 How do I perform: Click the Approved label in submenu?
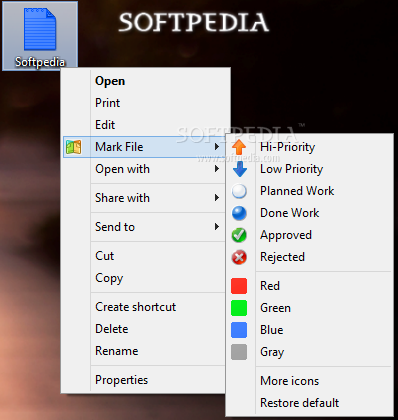click(x=286, y=235)
